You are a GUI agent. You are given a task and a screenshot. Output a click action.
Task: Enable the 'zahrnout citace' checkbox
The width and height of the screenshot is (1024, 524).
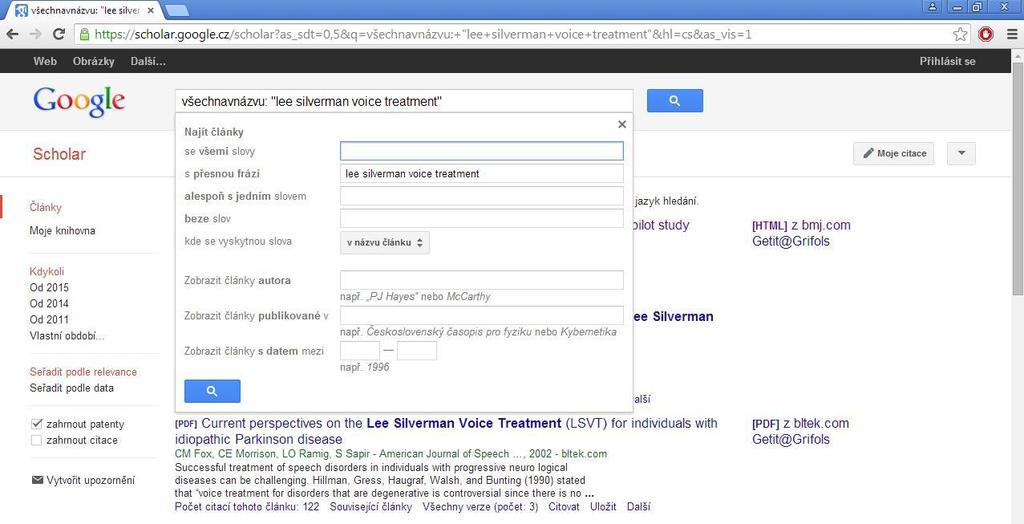pyautogui.click(x=37, y=440)
